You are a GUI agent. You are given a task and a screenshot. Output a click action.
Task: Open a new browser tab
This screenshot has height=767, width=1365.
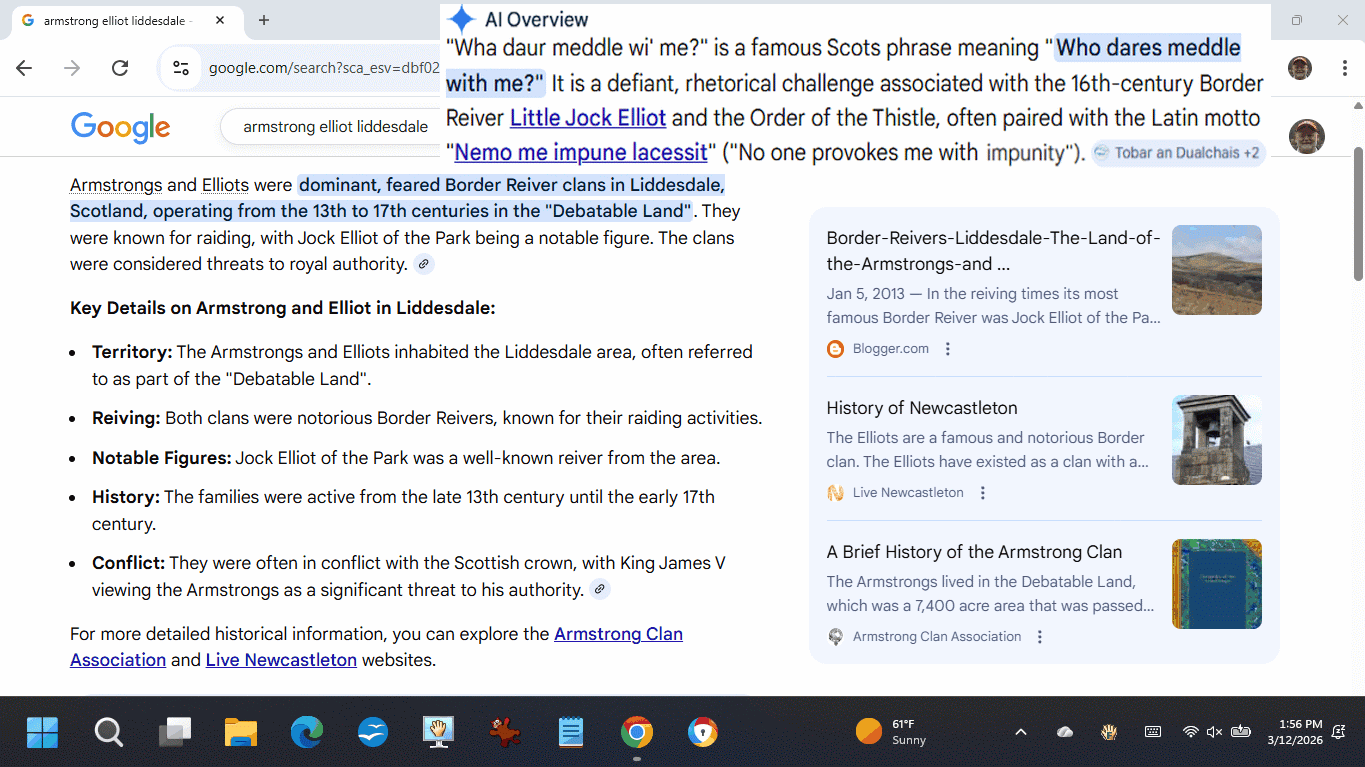pyautogui.click(x=264, y=20)
